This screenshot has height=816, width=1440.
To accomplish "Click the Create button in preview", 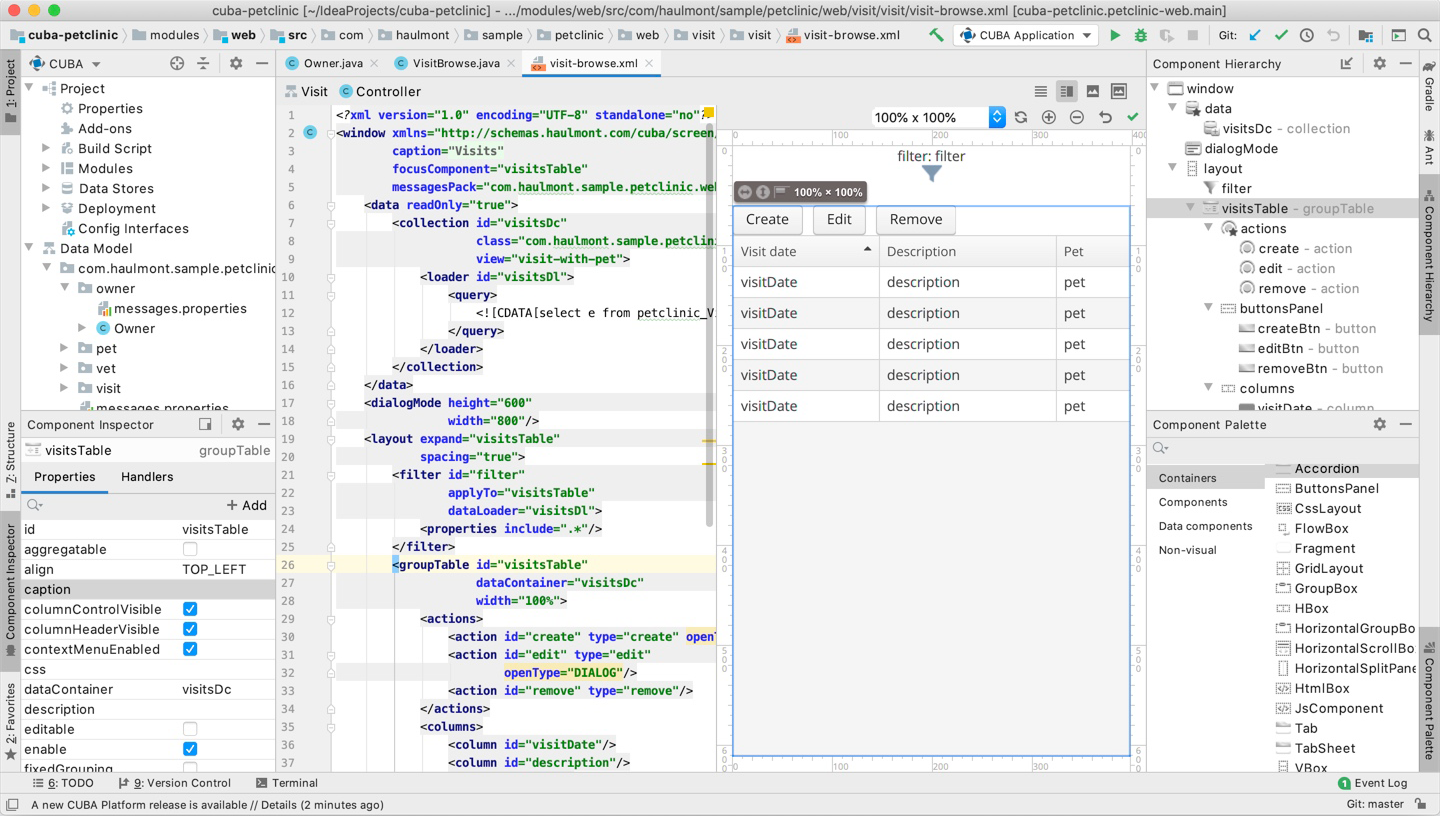I will point(767,219).
